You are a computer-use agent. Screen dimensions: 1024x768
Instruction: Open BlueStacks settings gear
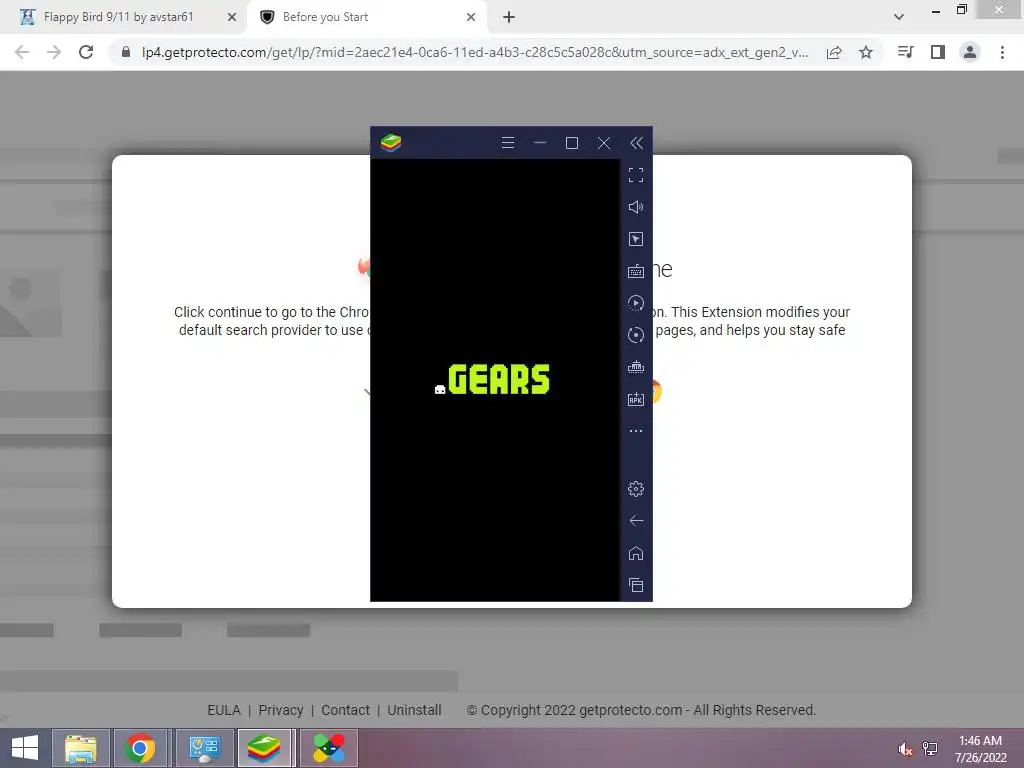pos(636,489)
